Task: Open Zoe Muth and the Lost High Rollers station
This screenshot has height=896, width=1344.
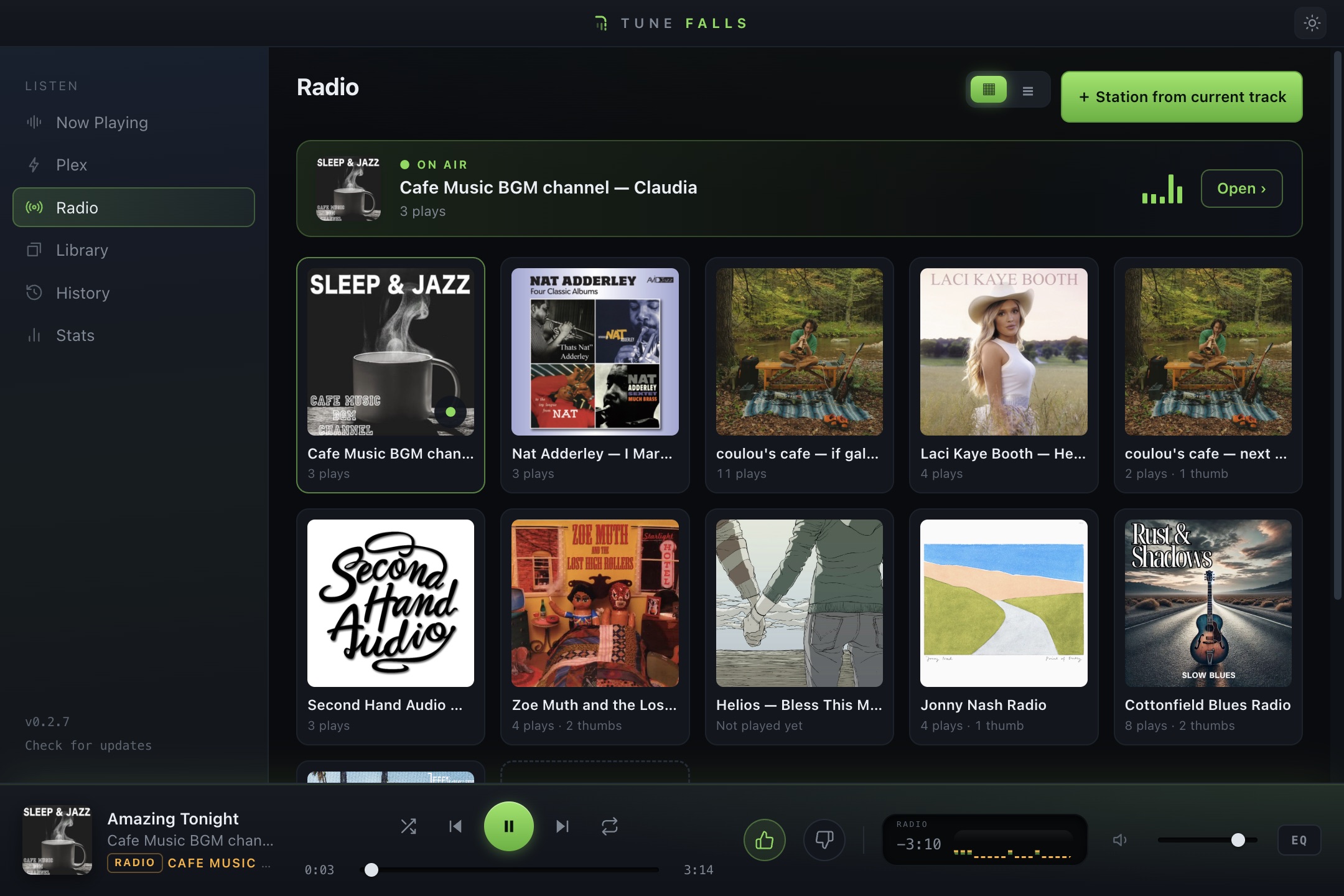Action: [595, 627]
